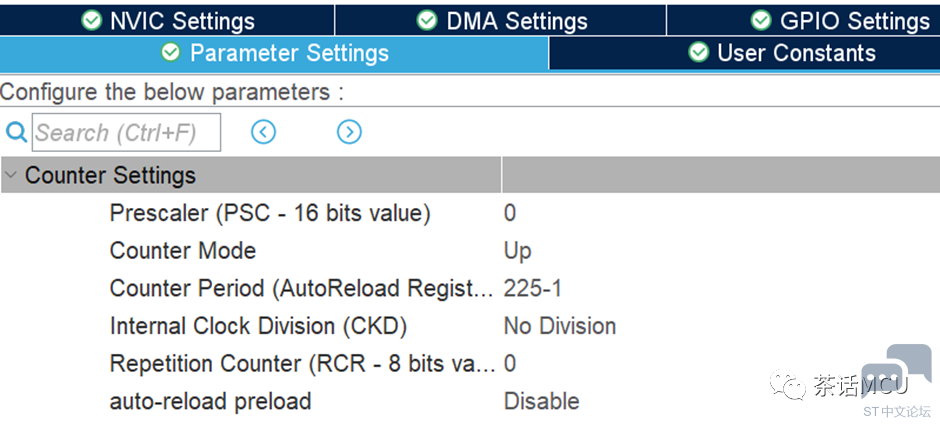Go to previous search result arrow

coord(263,132)
